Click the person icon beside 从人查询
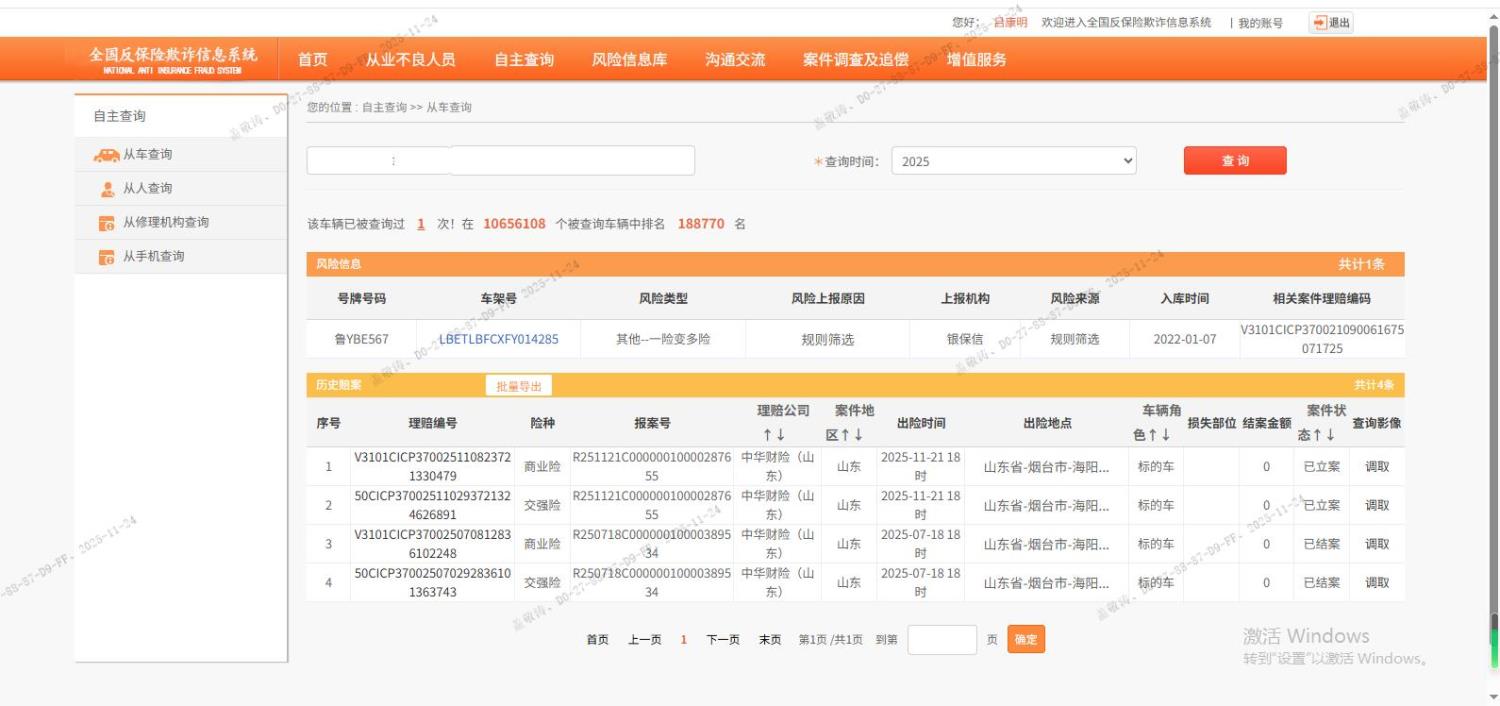 [107, 189]
